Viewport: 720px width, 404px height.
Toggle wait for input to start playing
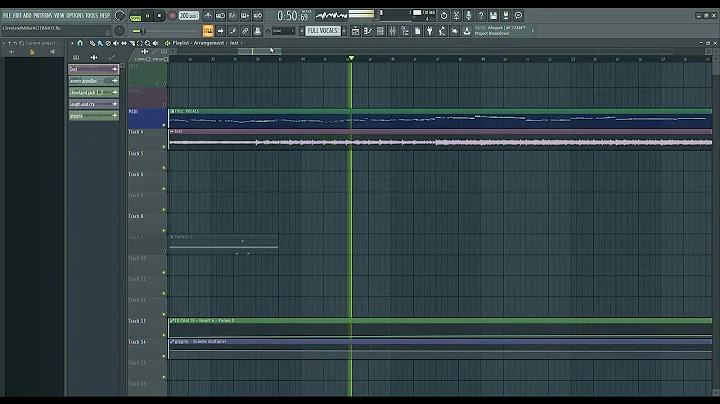(x=220, y=16)
